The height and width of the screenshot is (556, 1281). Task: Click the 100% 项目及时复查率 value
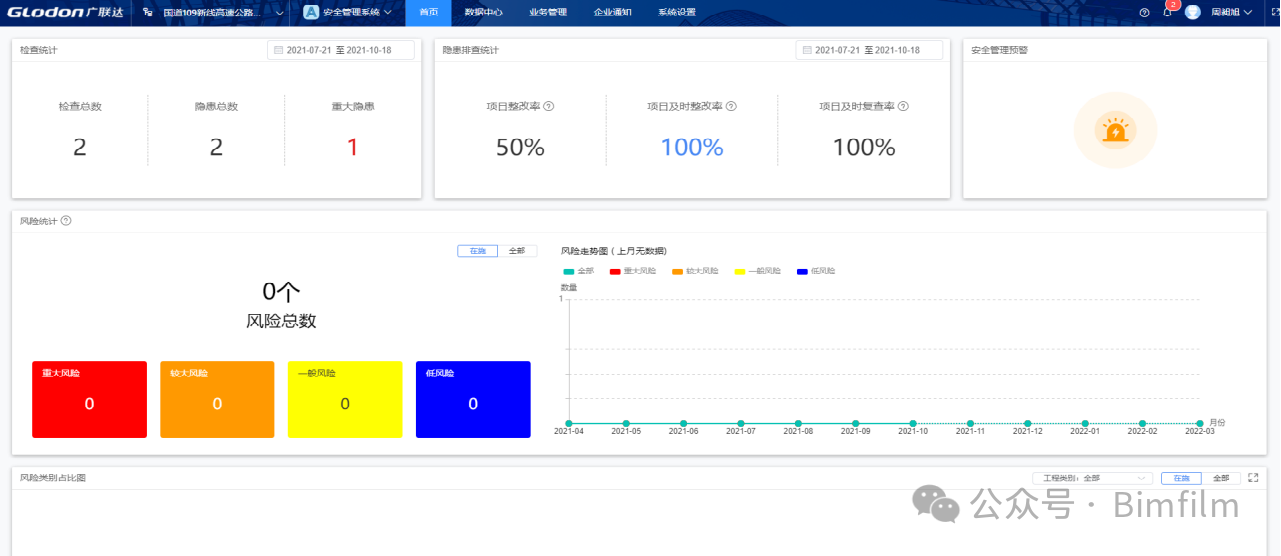[x=864, y=148]
